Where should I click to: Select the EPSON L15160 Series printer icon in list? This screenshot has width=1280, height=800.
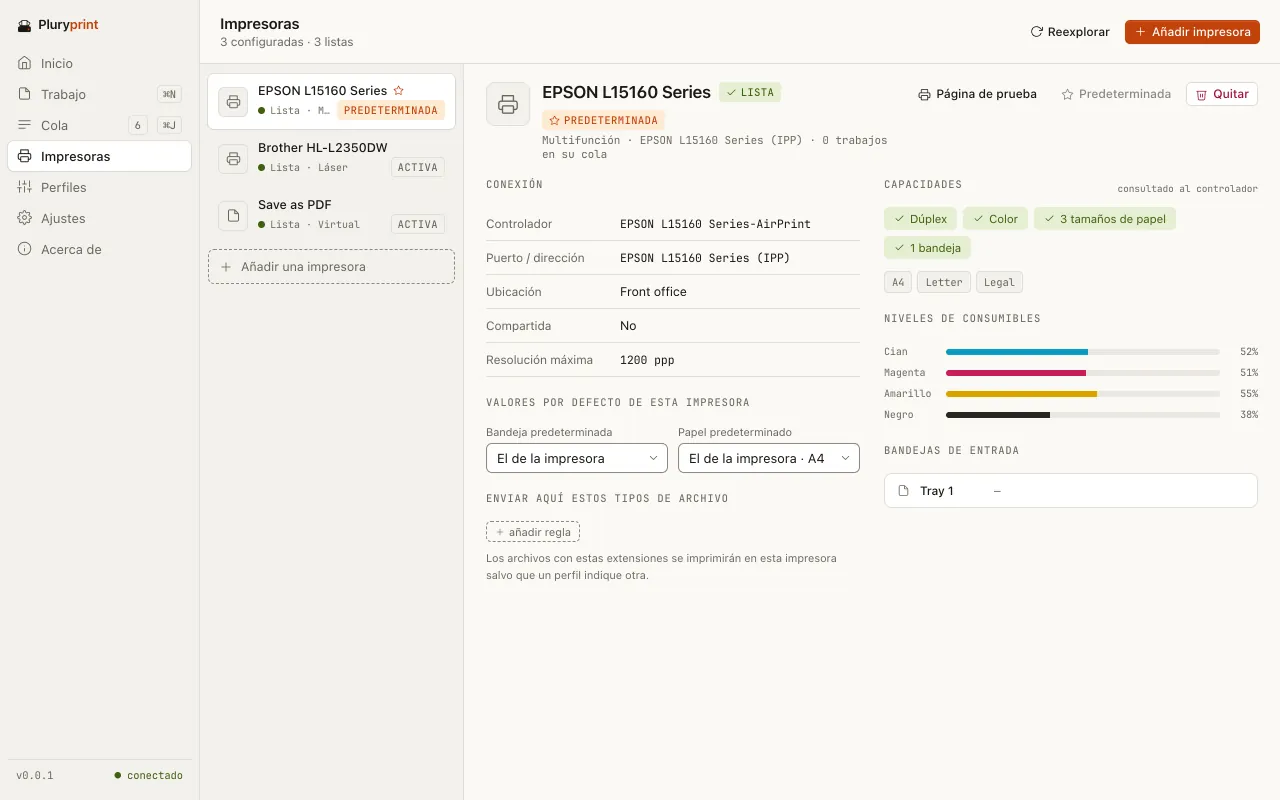tap(233, 101)
